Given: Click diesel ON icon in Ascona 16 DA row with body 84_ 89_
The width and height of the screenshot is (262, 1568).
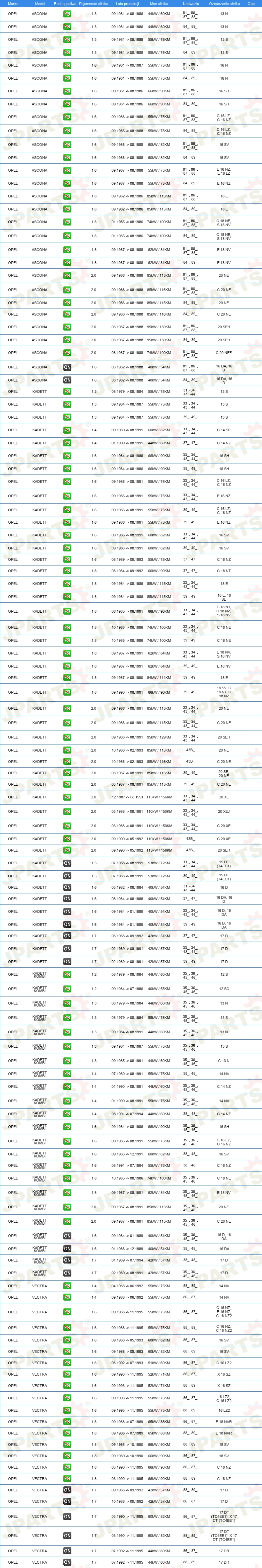Looking at the screenshot, I should tap(67, 380).
